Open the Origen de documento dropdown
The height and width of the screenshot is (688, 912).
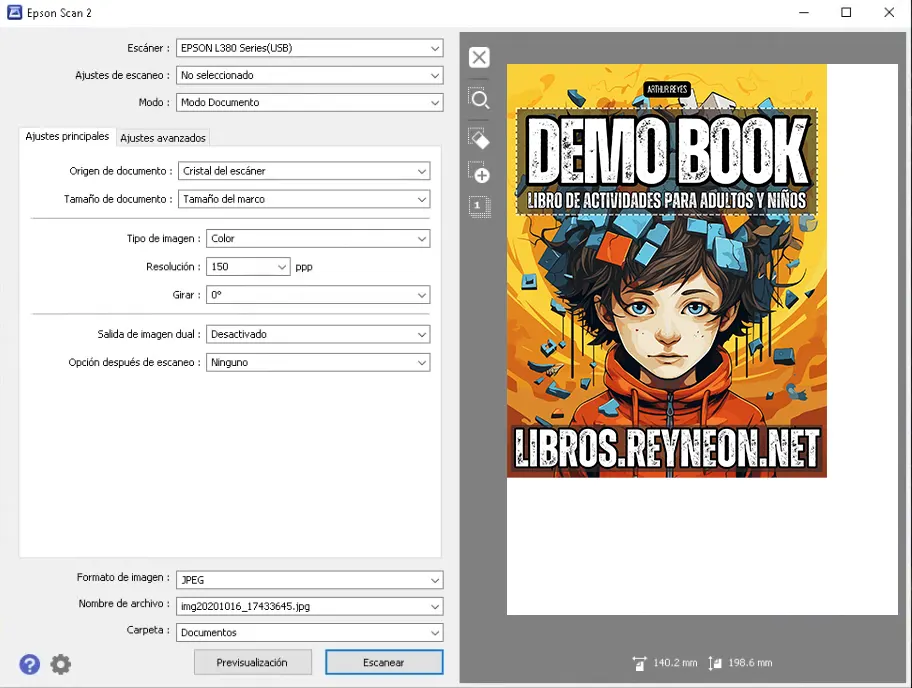pyautogui.click(x=304, y=171)
